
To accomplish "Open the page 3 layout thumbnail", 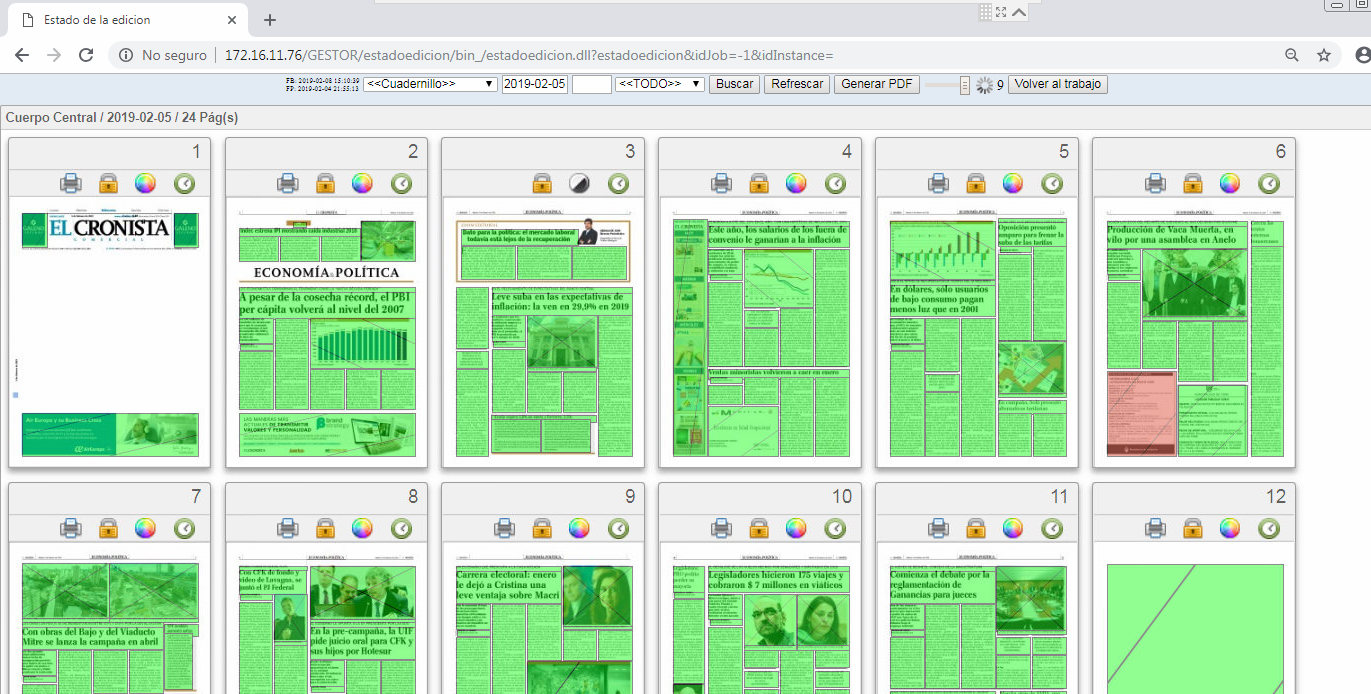I will 543,332.
